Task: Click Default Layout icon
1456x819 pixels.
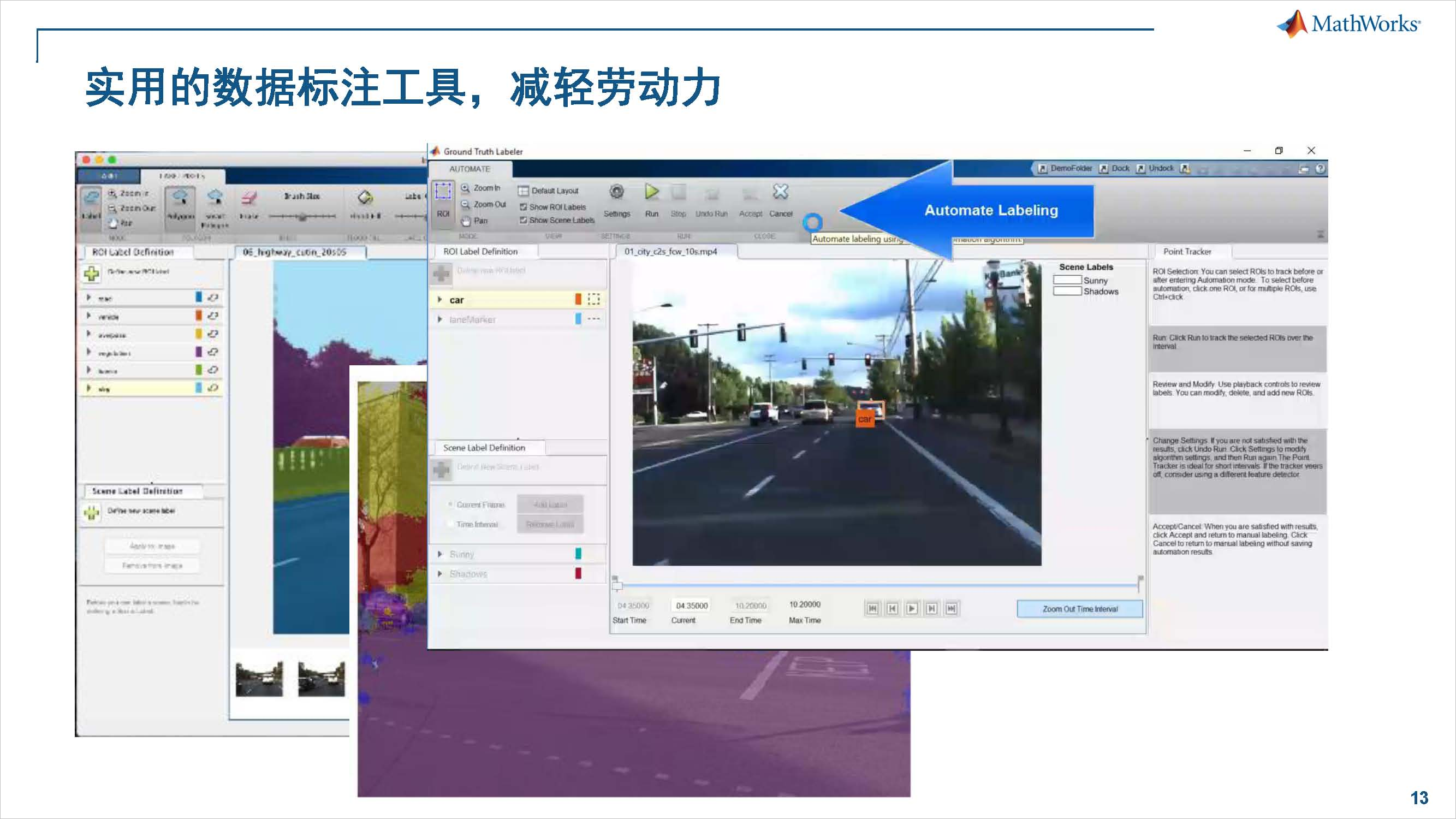Action: pyautogui.click(x=524, y=191)
